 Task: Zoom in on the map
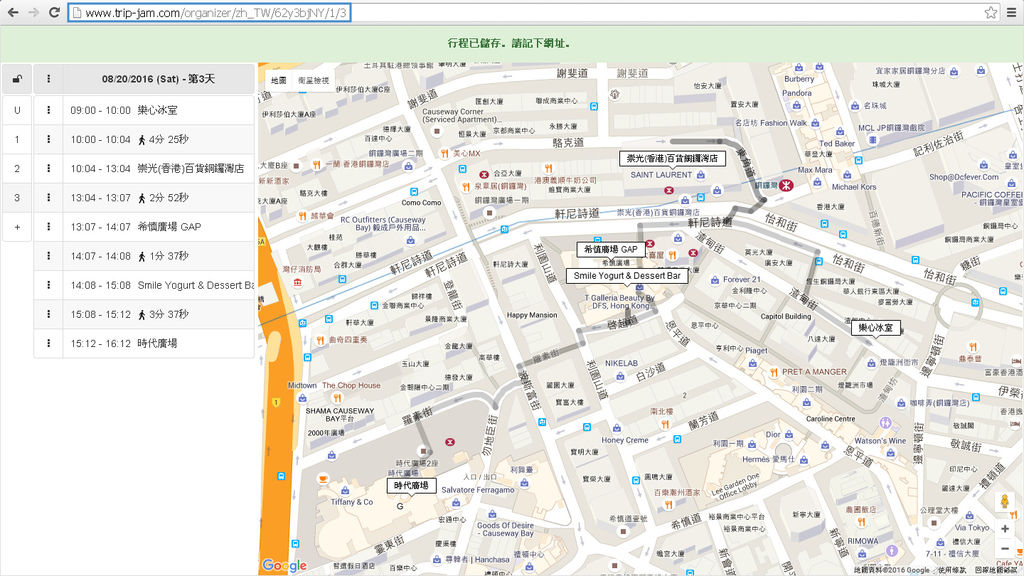(x=1005, y=528)
